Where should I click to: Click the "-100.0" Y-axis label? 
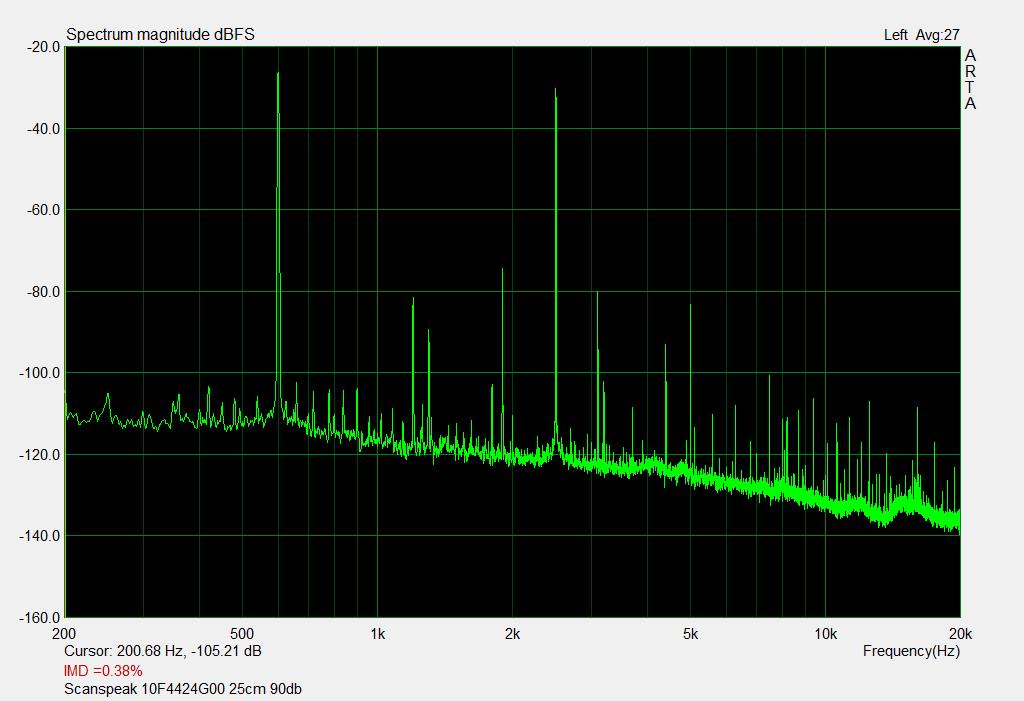coord(39,373)
